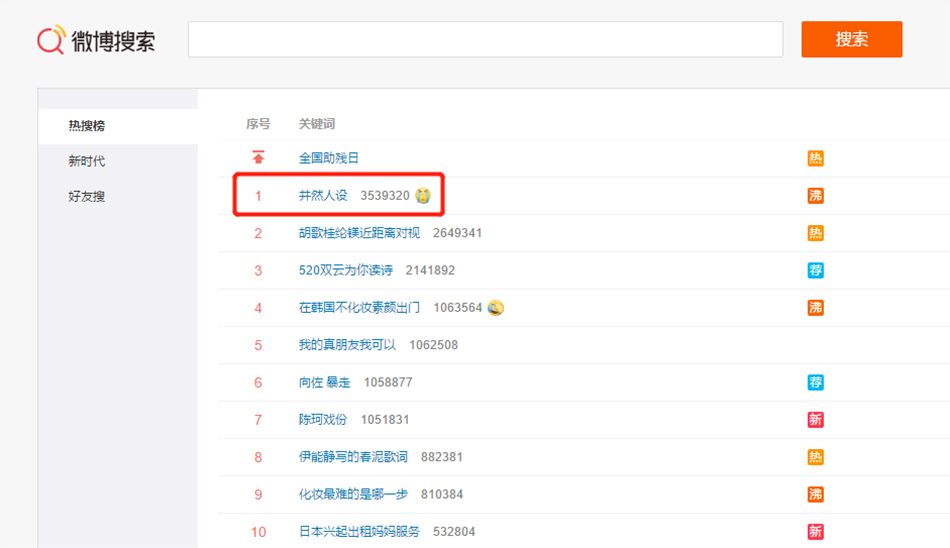Click the 沸 badge for 化妆最难的是哪一步
The image size is (950, 548).
pyautogui.click(x=815, y=494)
